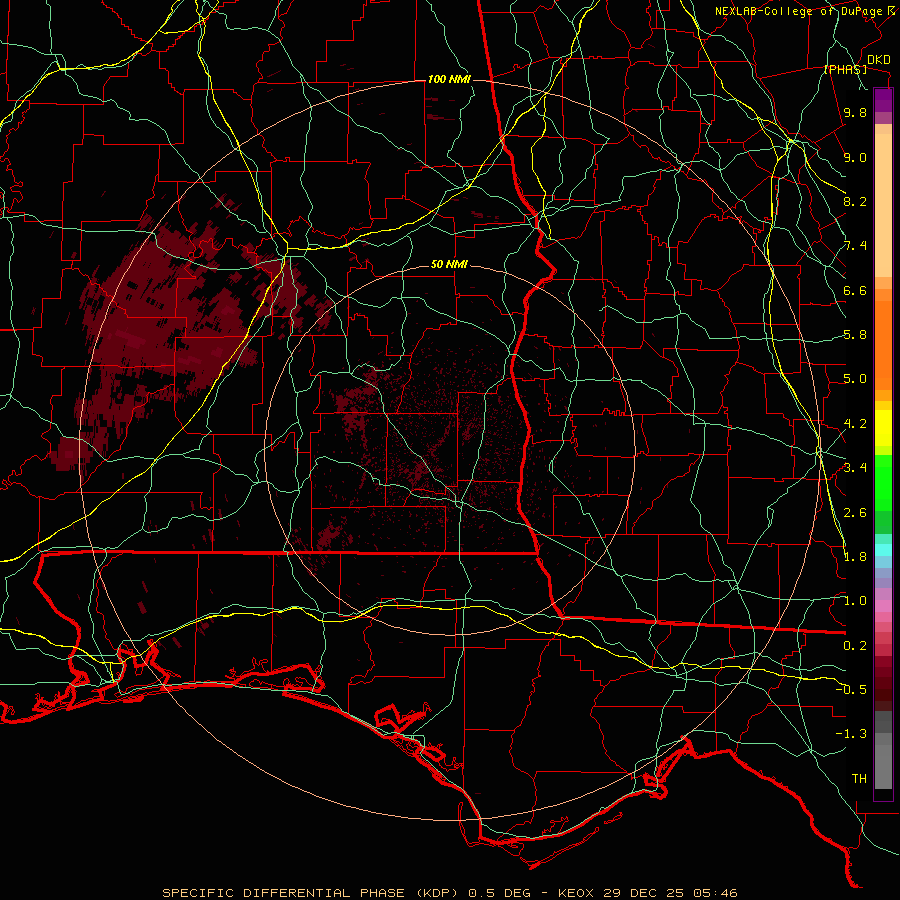Pick the bright green segment of color bar
Image resolution: width=900 pixels, height=900 pixels.
[x=883, y=482]
